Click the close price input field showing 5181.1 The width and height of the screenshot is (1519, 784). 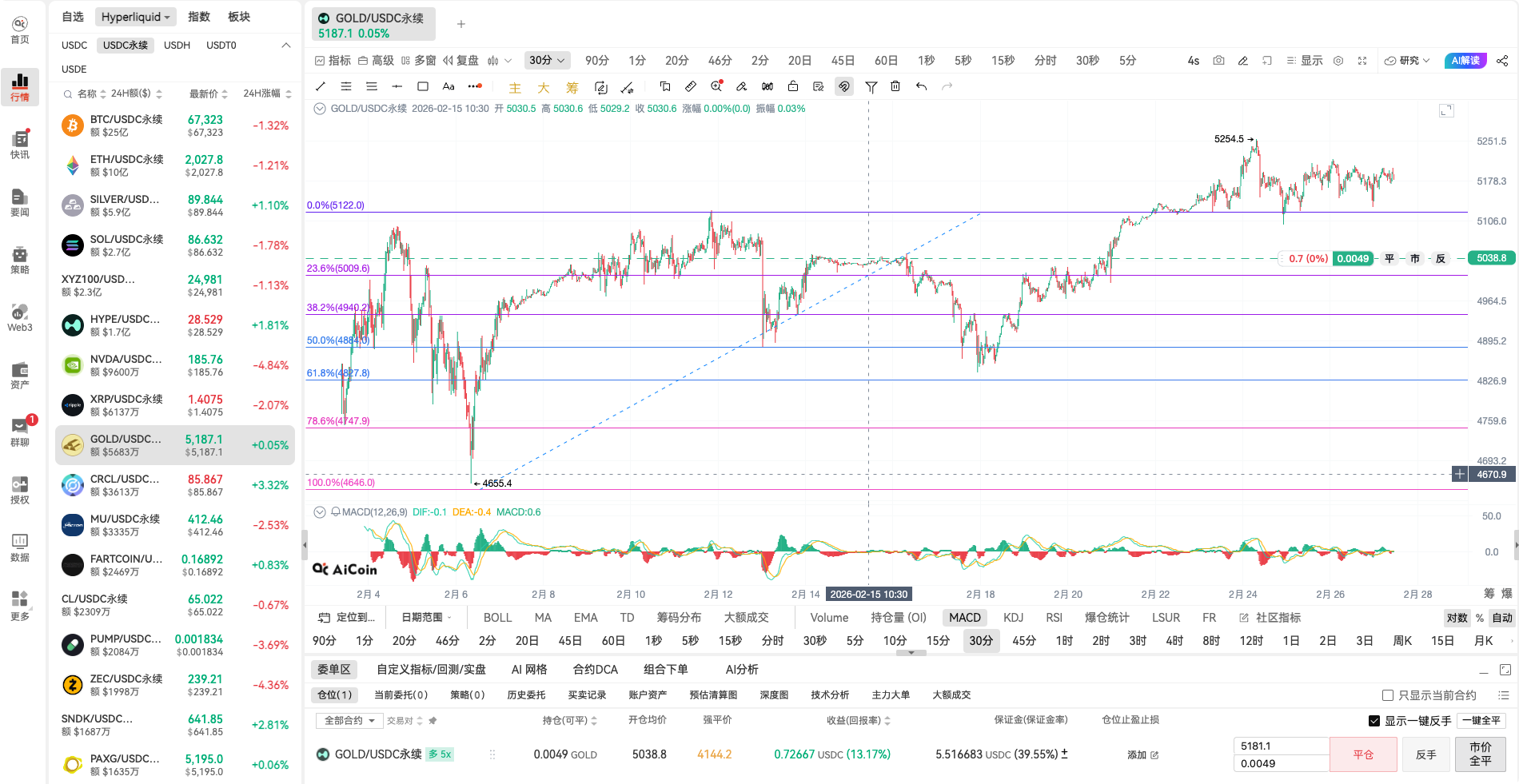[x=1280, y=746]
